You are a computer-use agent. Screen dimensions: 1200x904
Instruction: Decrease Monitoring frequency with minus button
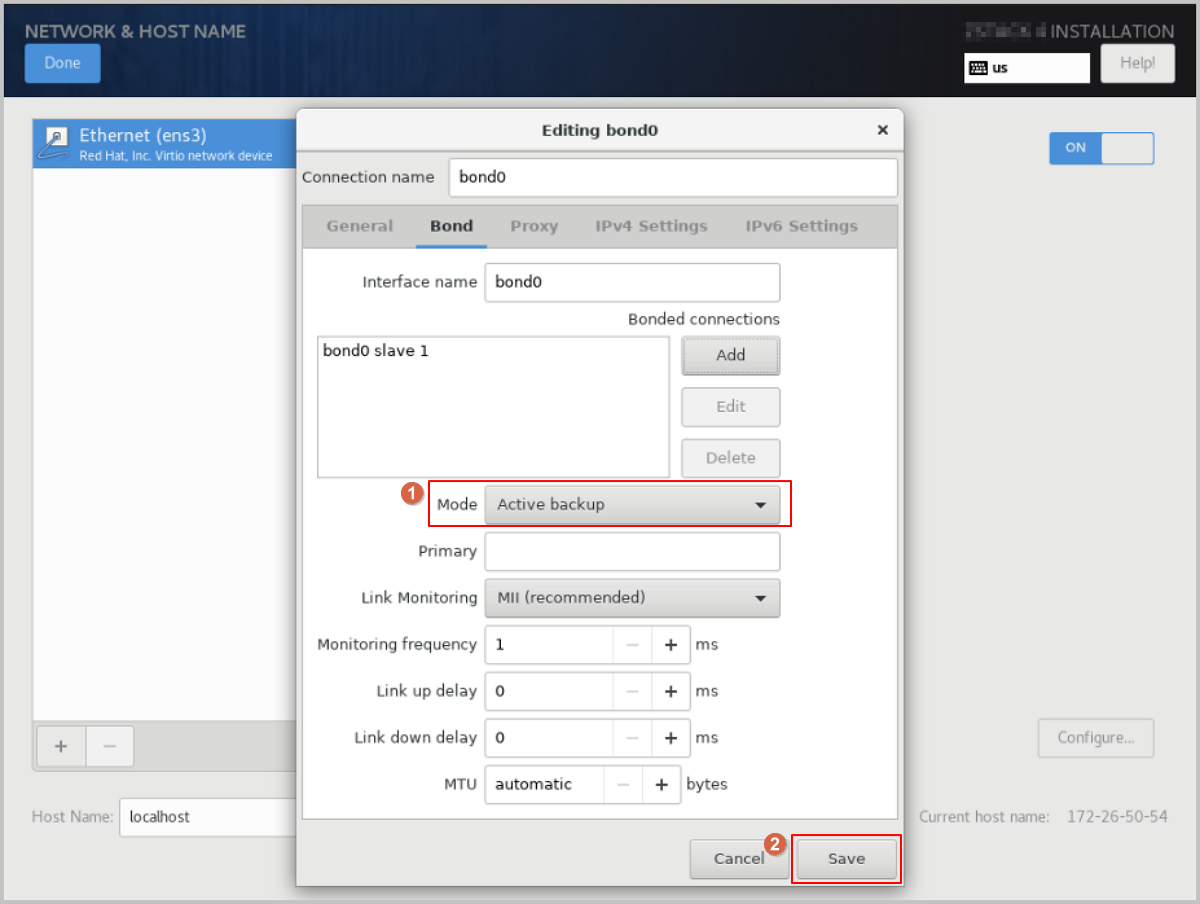pos(632,645)
